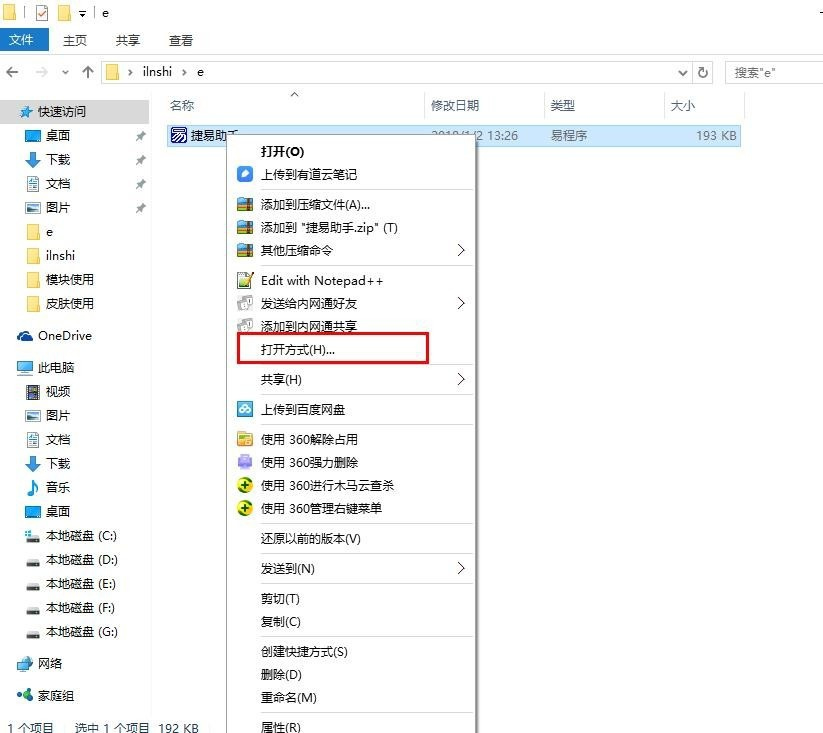Click the WinRAR icon beside 添加到压缩文件(A)
This screenshot has width=823, height=733.
(245, 204)
